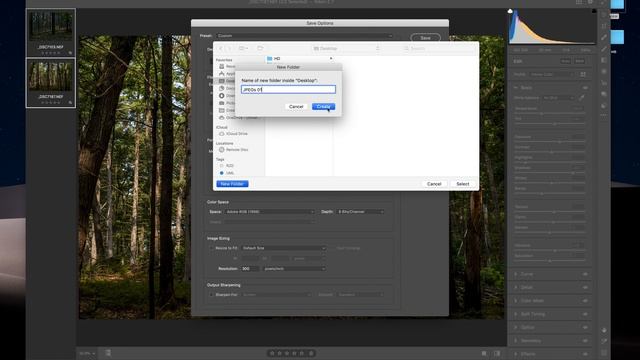
Task: Click Select in the file browser dialog
Action: (462, 184)
